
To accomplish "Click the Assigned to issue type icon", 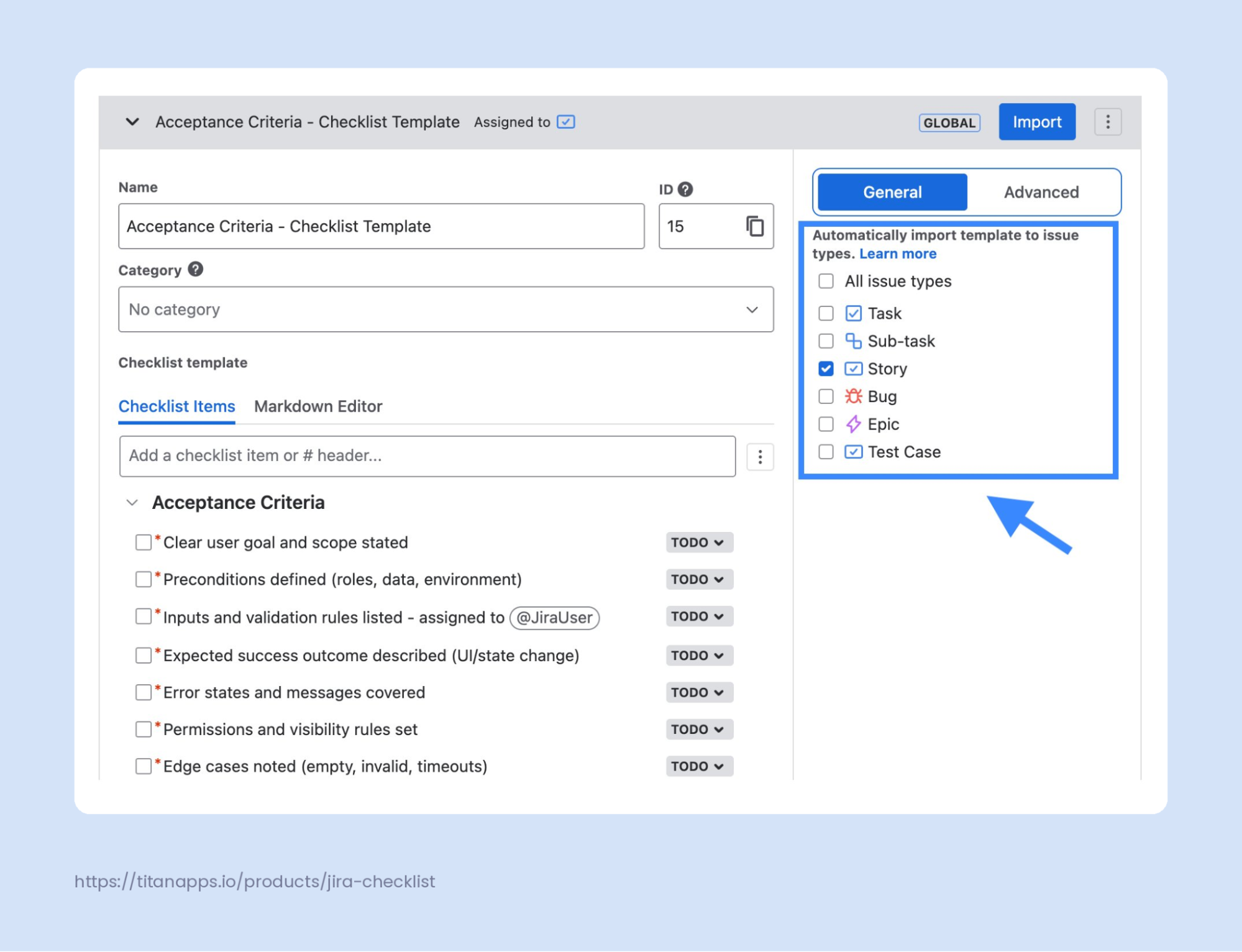I will tap(565, 122).
